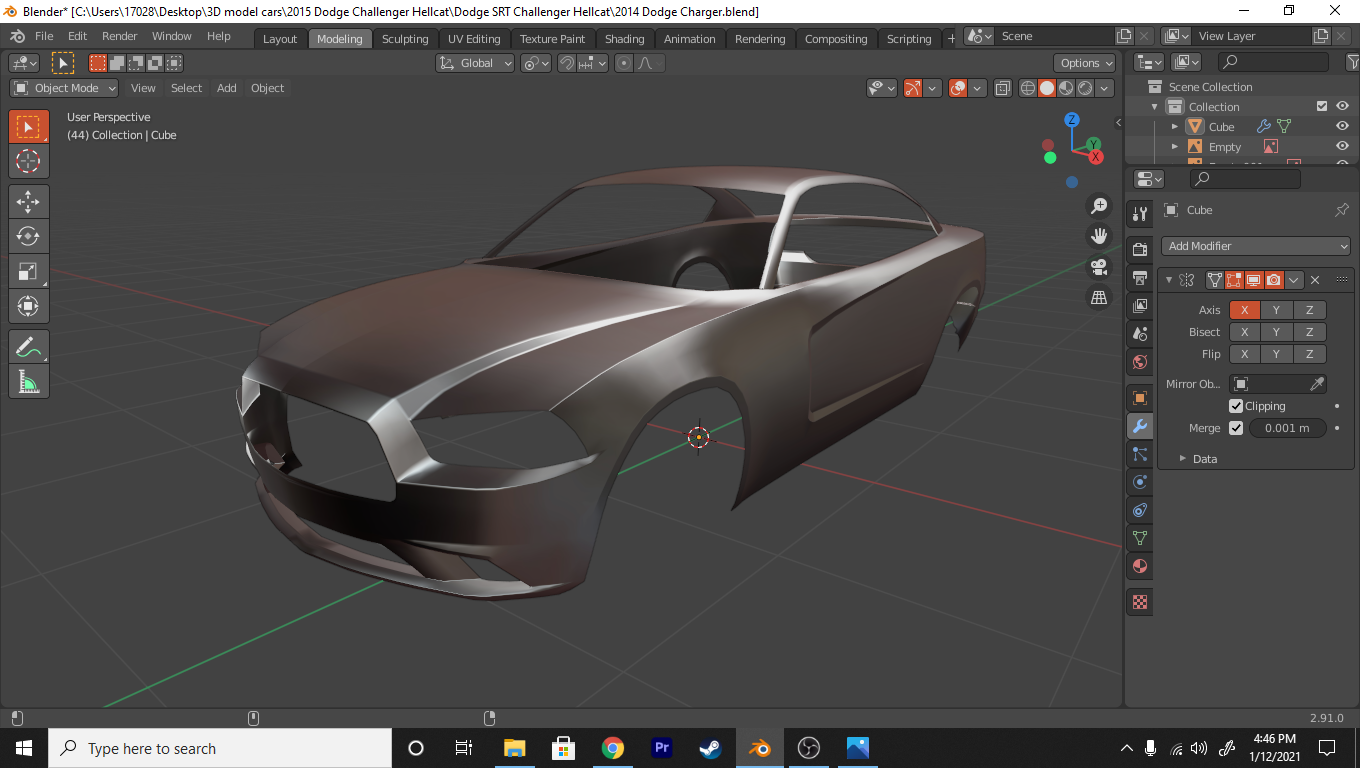Select the Rotate tool

(28, 237)
